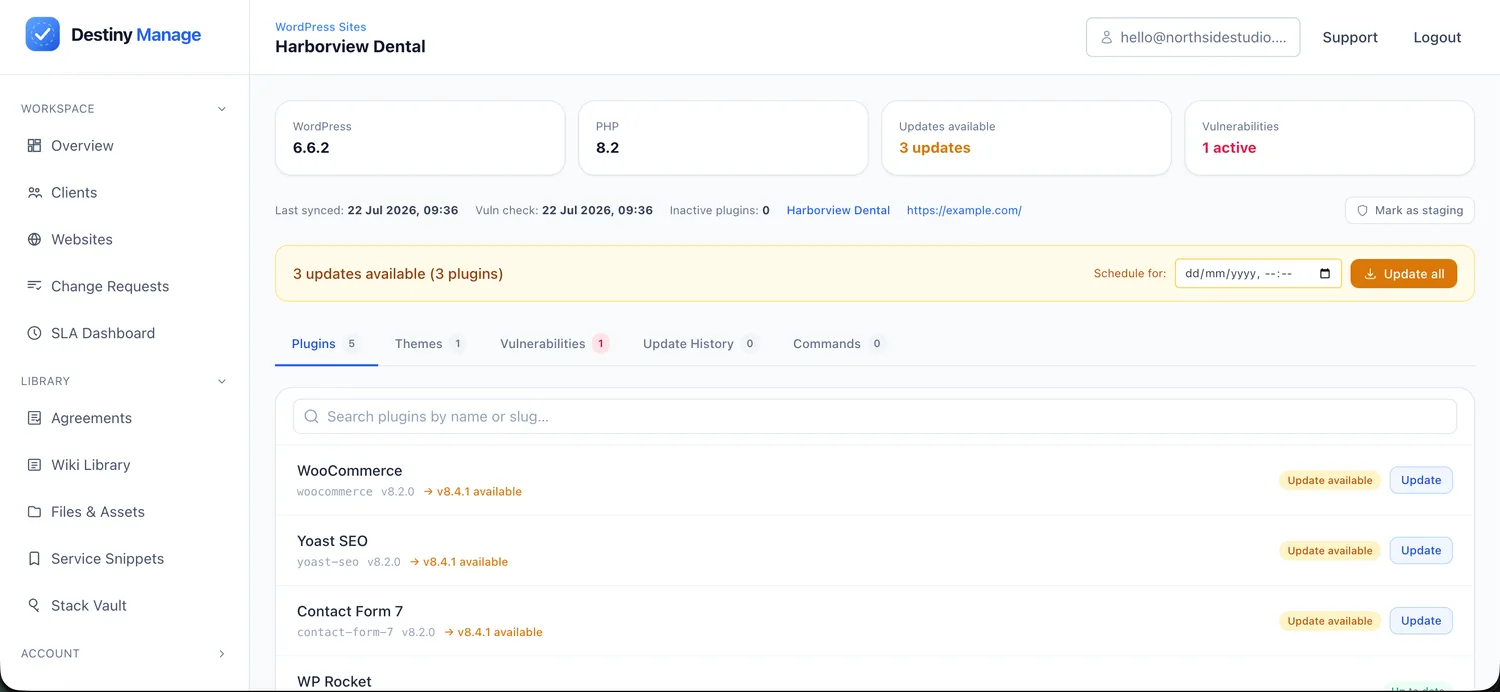Viewport: 1500px width, 692px height.
Task: Collapse the Workspace section
Action: (222, 109)
